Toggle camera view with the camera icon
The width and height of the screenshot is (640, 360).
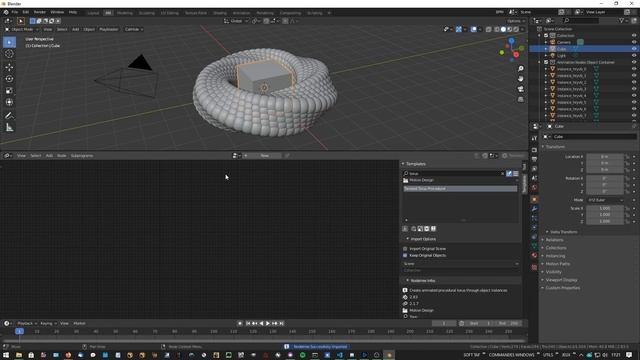pyautogui.click(x=520, y=89)
